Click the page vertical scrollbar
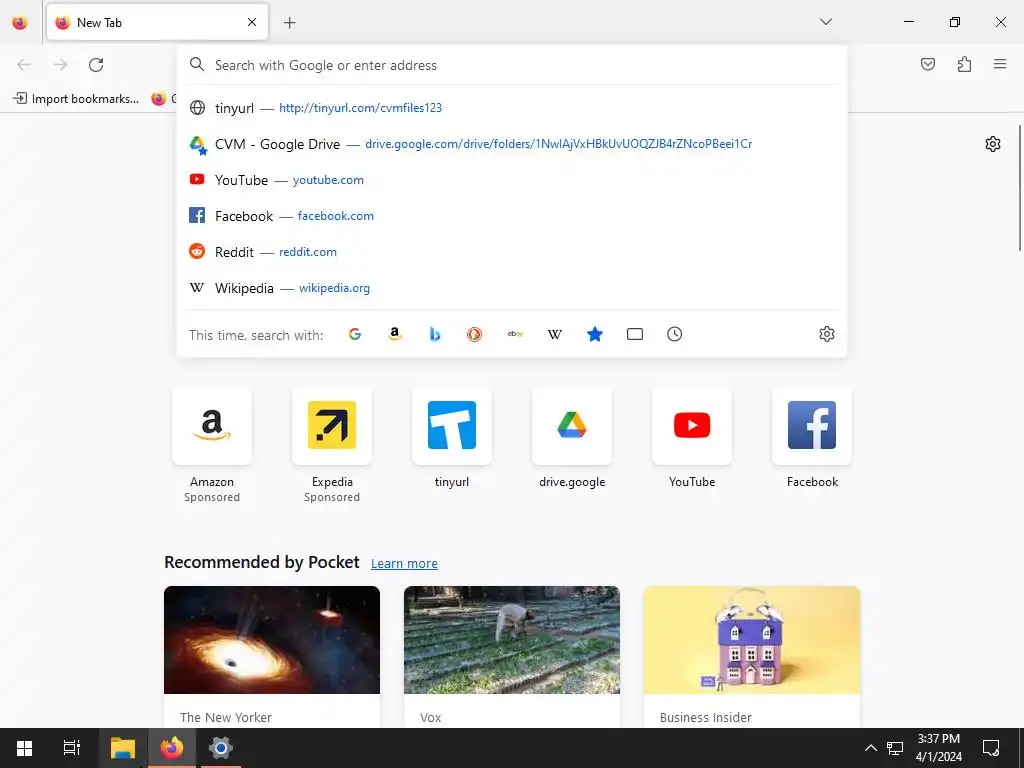This screenshot has height=768, width=1024. [x=1019, y=187]
